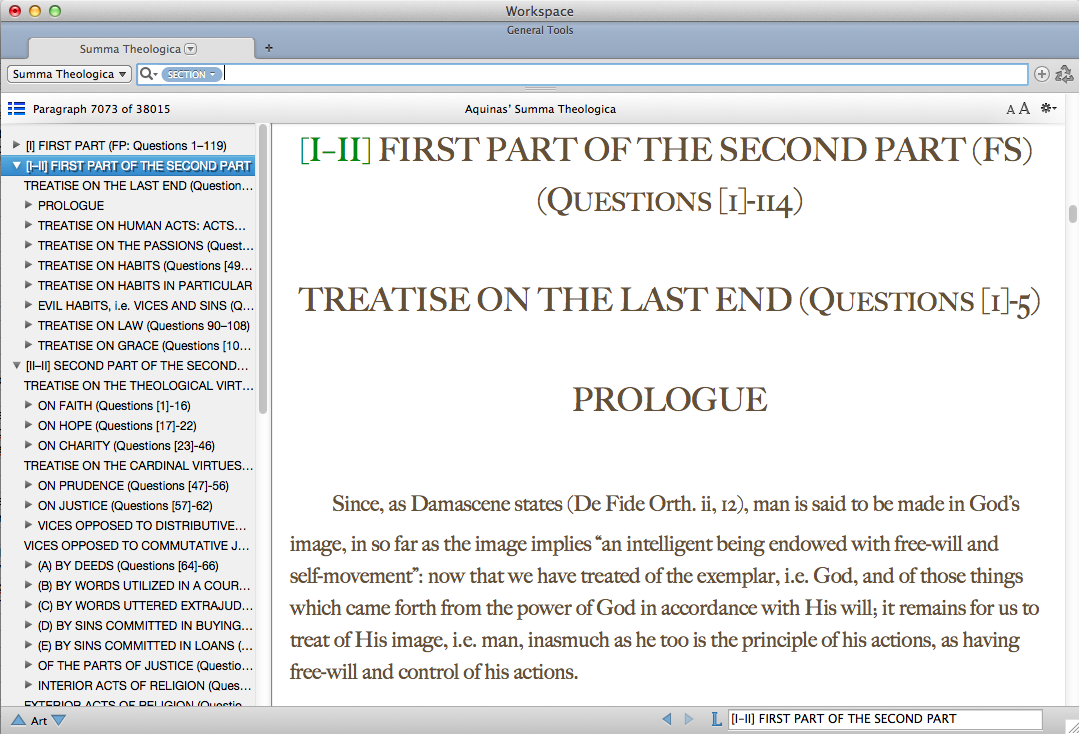Viewport: 1079px width, 734px height.
Task: Go back with the left history arrow
Action: [666, 719]
